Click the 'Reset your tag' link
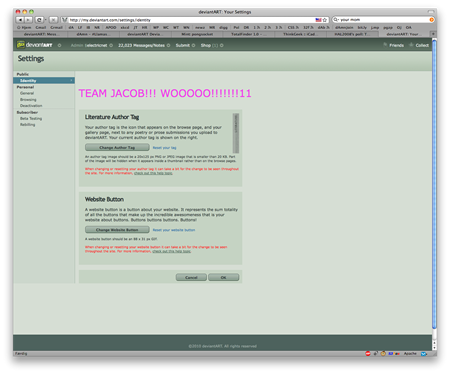Image resolution: width=450 pixels, height=374 pixels. click(164, 148)
